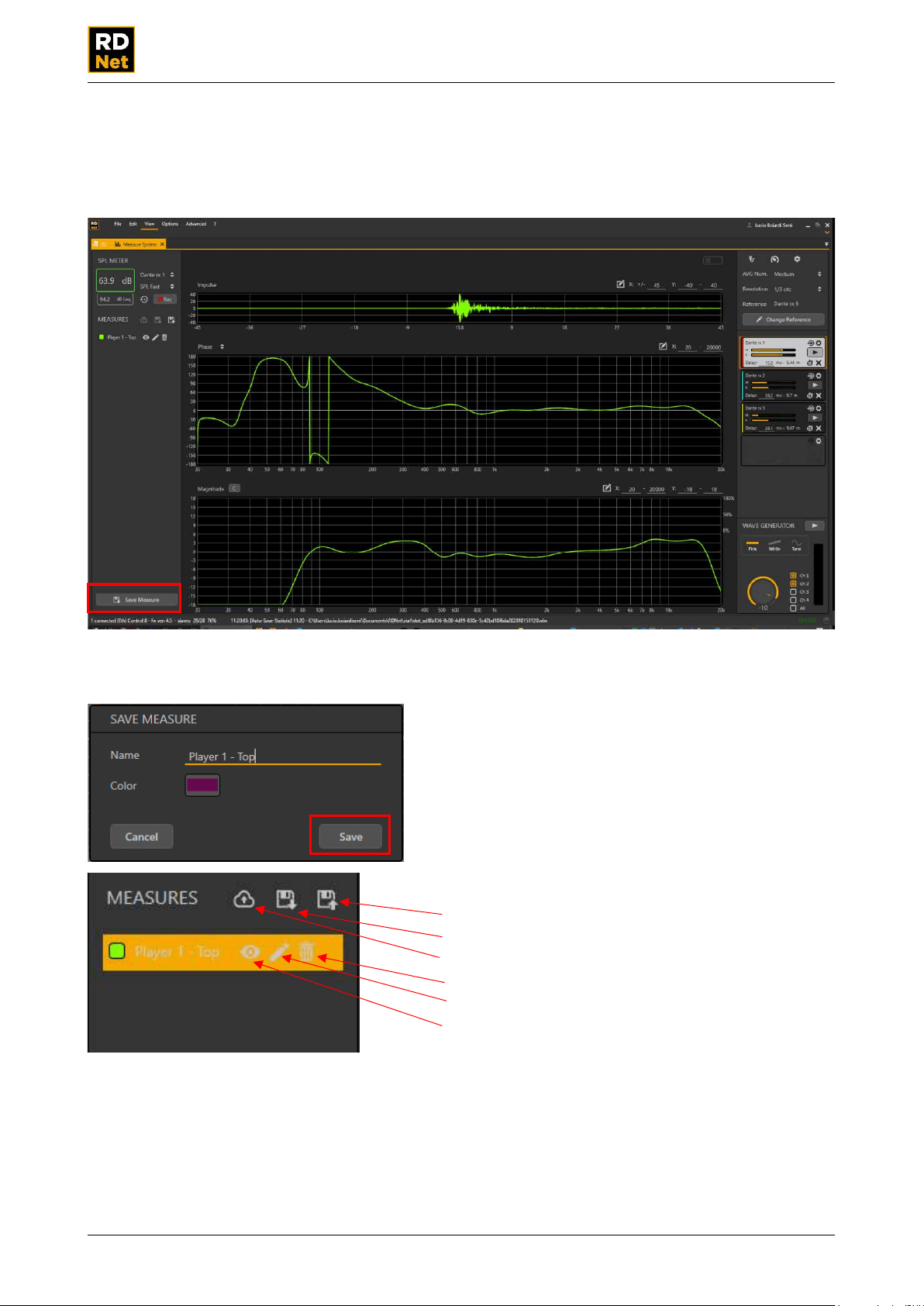
Task: Open SPL meter Dante rx 1 input selector
Action: click(x=157, y=274)
